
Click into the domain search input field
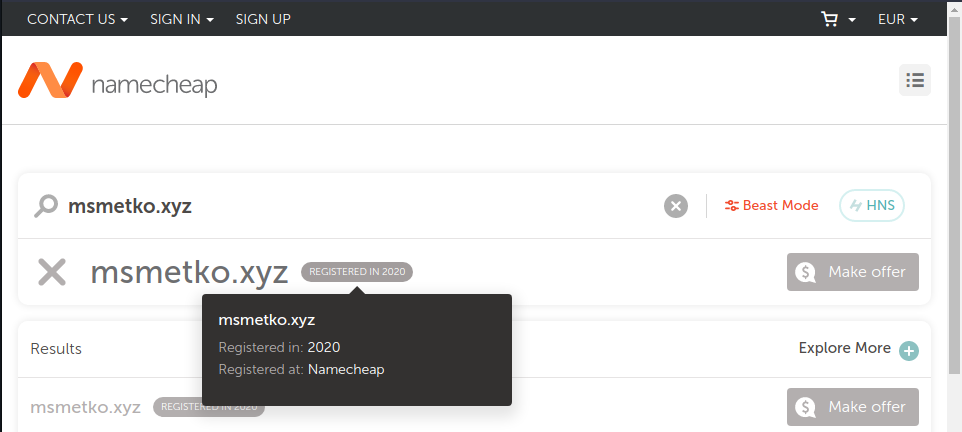pos(360,206)
